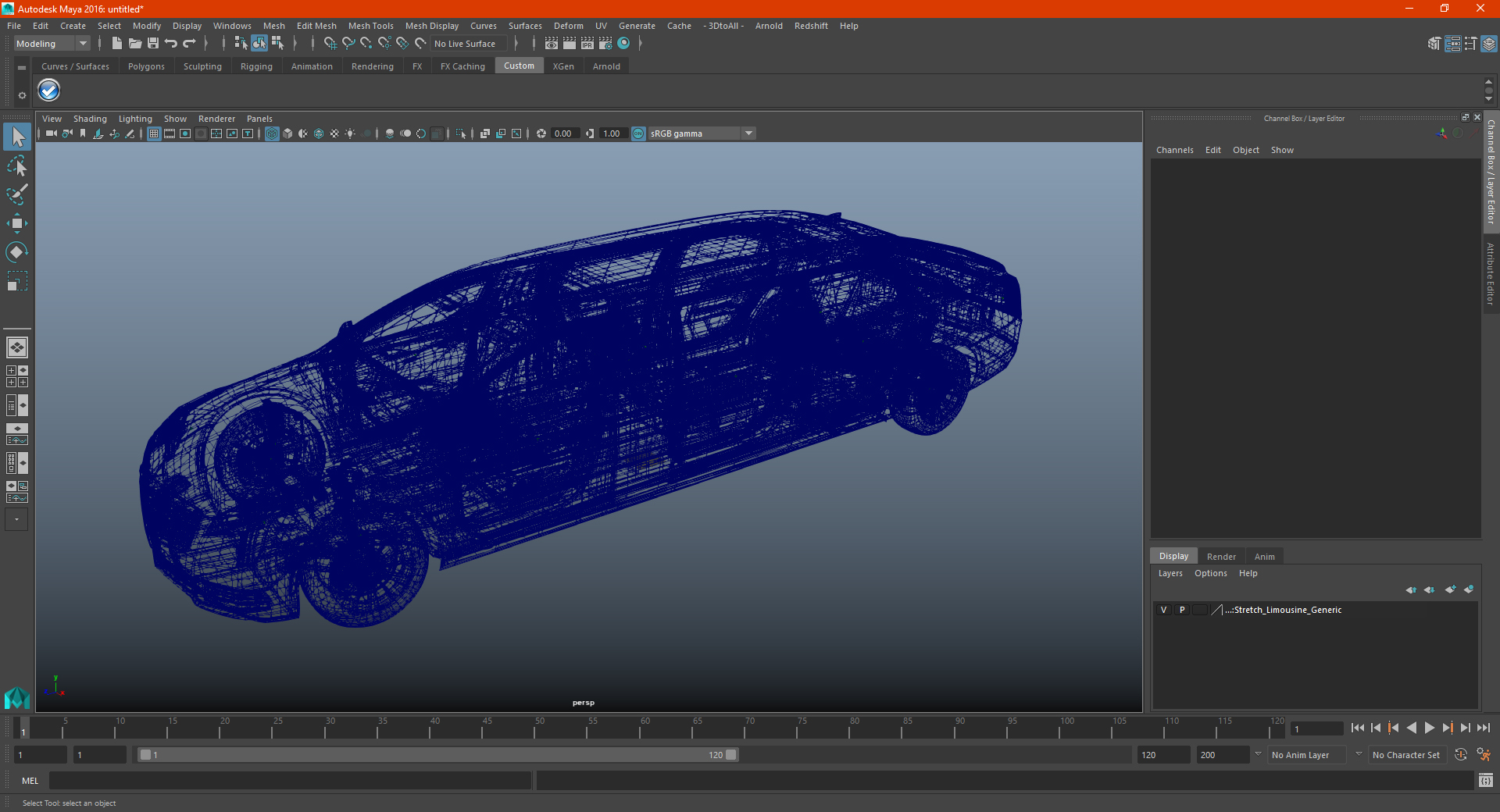Image resolution: width=1500 pixels, height=812 pixels.
Task: Toggle auto keyframe icon beside character set
Action: click(1460, 755)
